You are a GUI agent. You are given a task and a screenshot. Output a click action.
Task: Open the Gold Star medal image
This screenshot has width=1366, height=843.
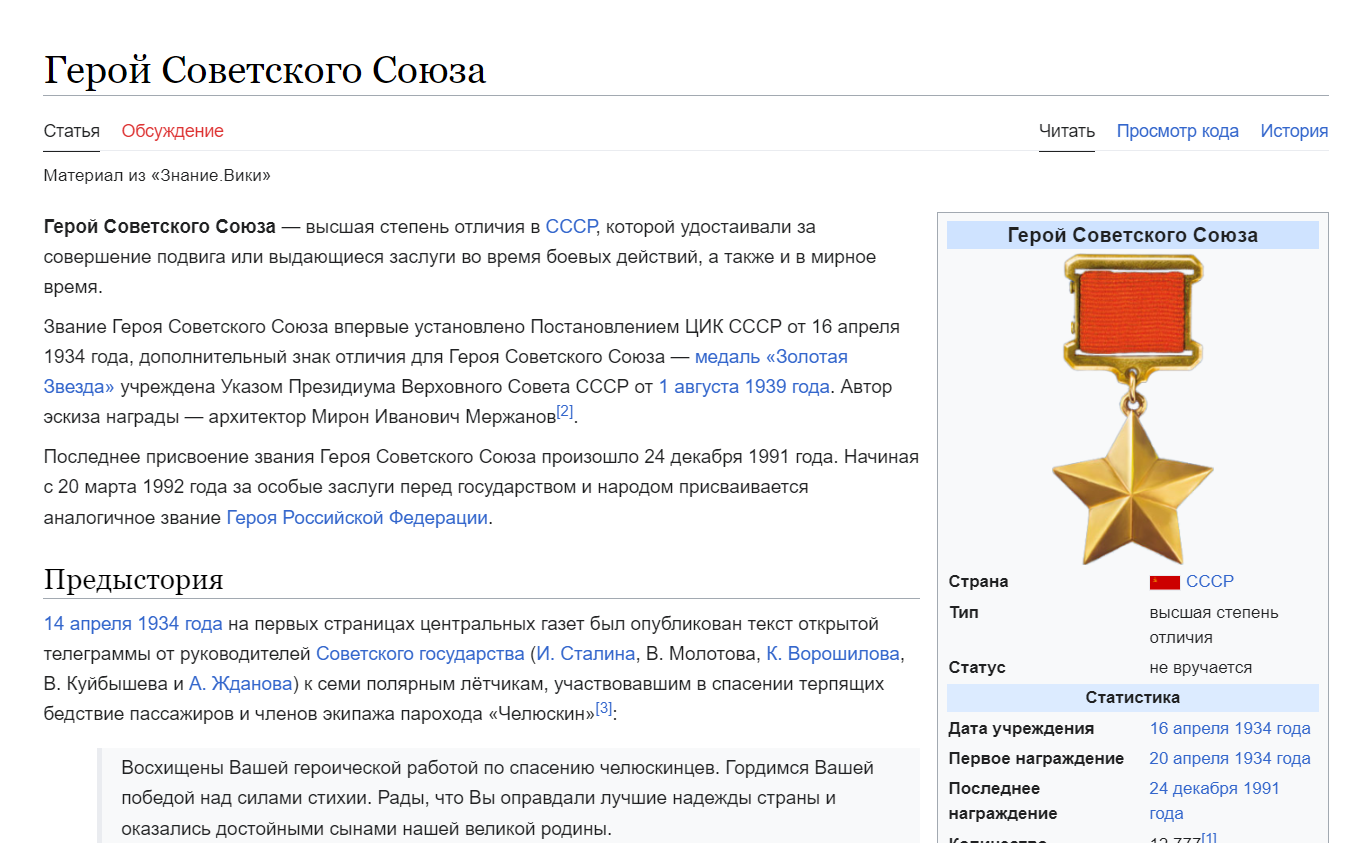click(1132, 409)
